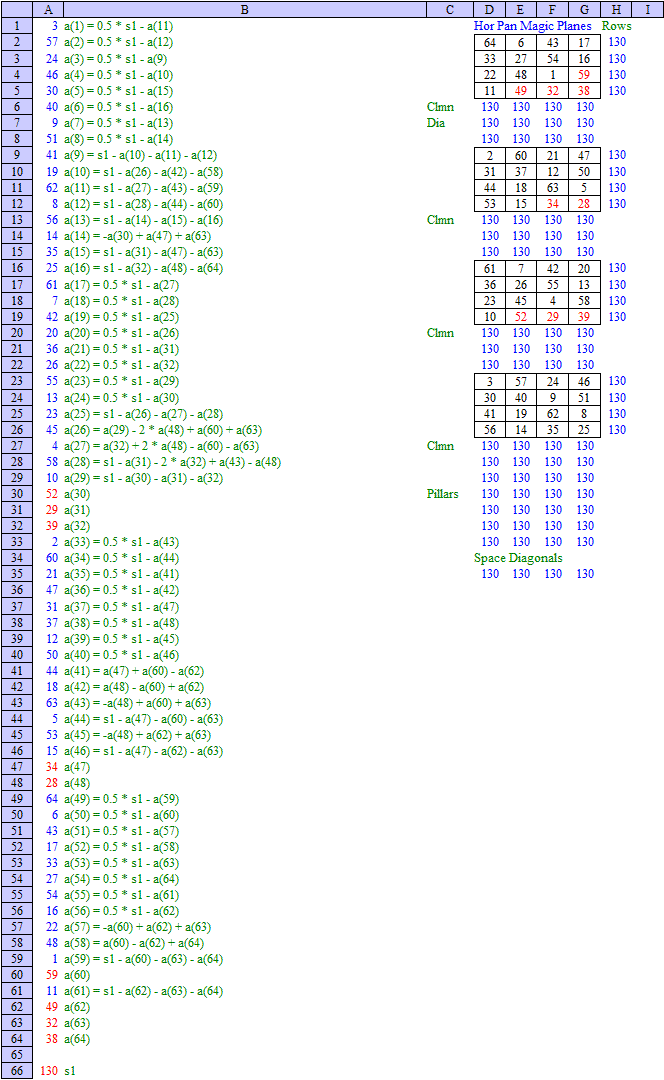The width and height of the screenshot is (664, 1080).
Task: Click cell a(58) = a(60) - a(62) + a(64)
Action: 134,943
